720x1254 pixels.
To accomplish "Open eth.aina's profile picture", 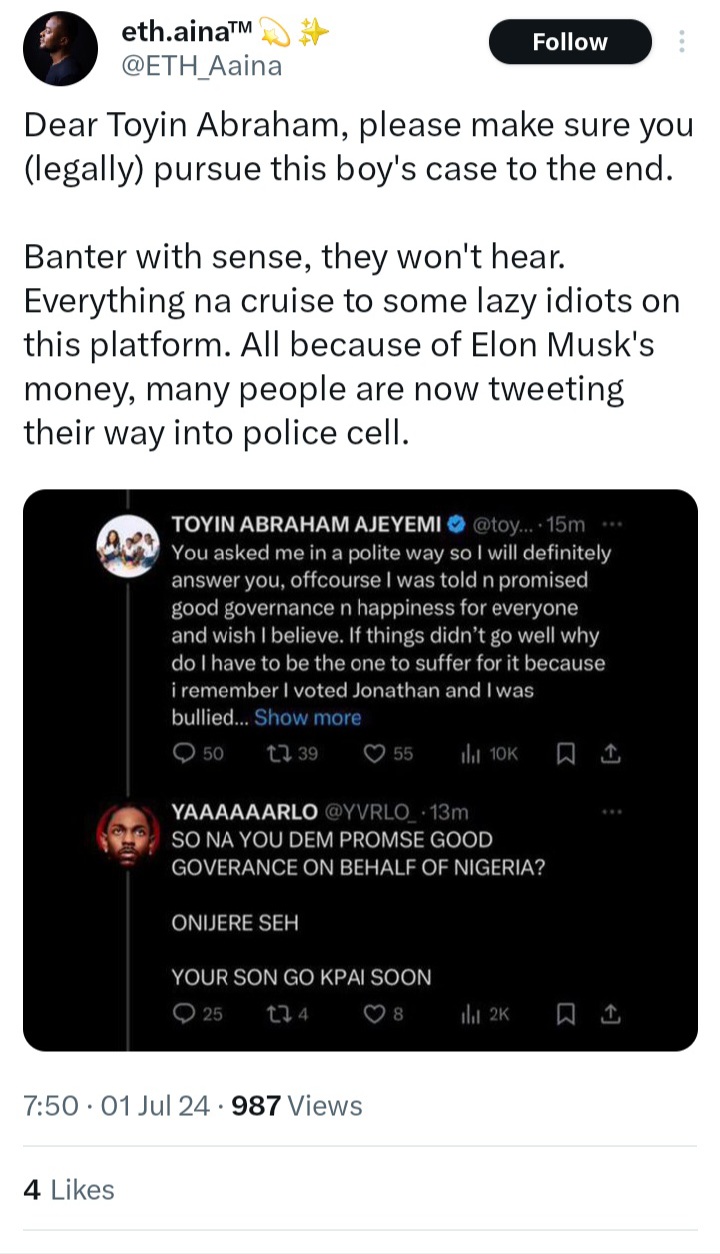I will coord(60,49).
